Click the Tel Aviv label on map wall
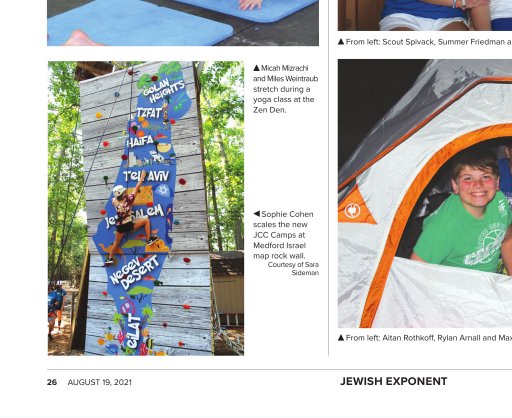This screenshot has height=418, width=512. click(146, 176)
